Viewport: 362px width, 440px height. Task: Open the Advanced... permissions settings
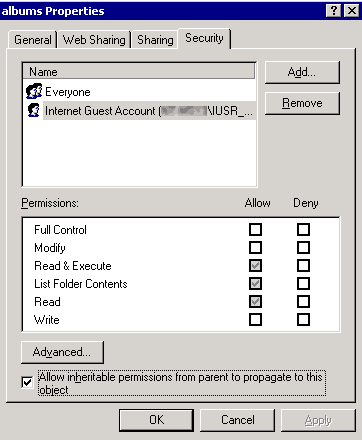click(x=62, y=352)
